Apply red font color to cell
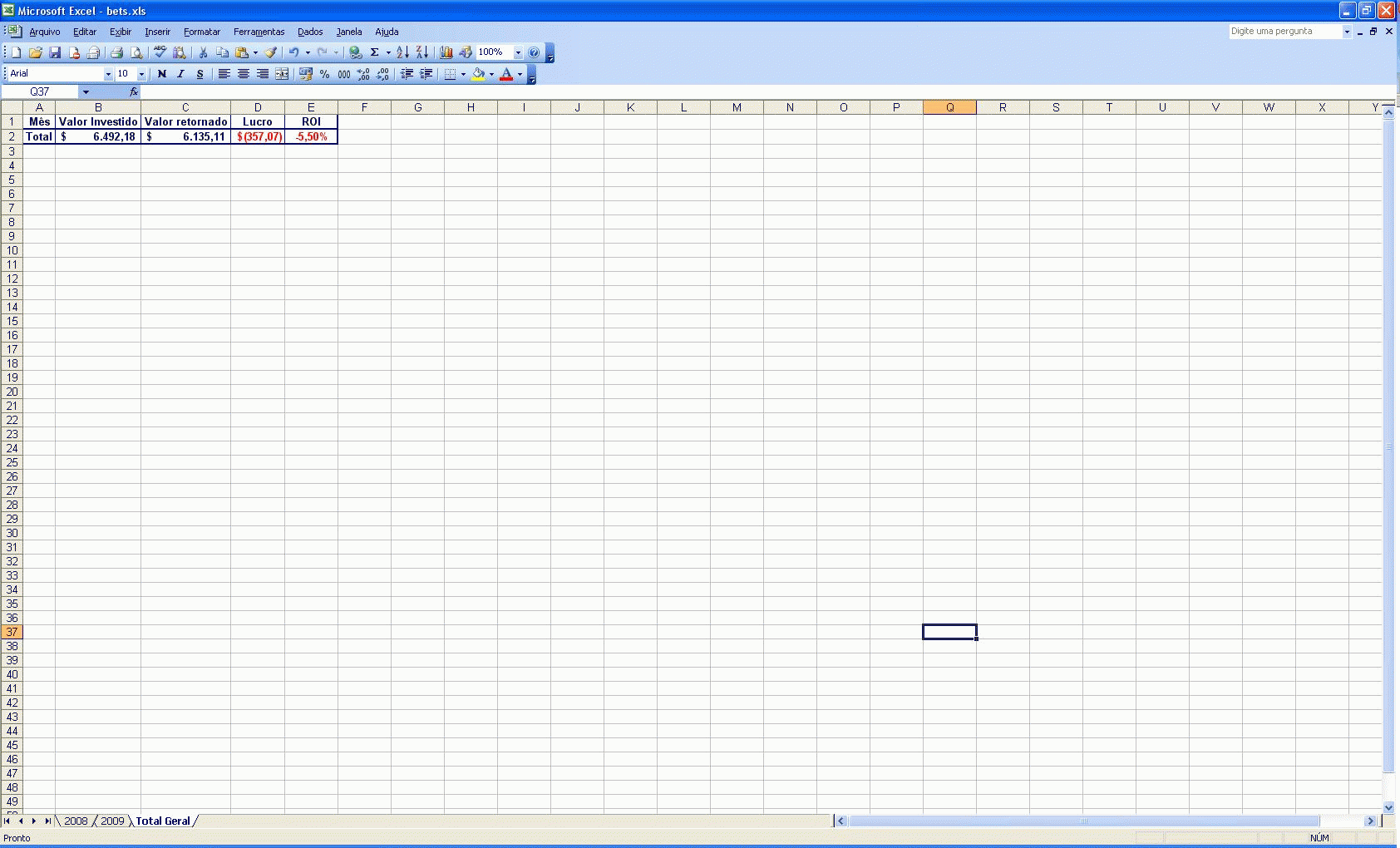This screenshot has width=1400, height=848. click(x=506, y=74)
